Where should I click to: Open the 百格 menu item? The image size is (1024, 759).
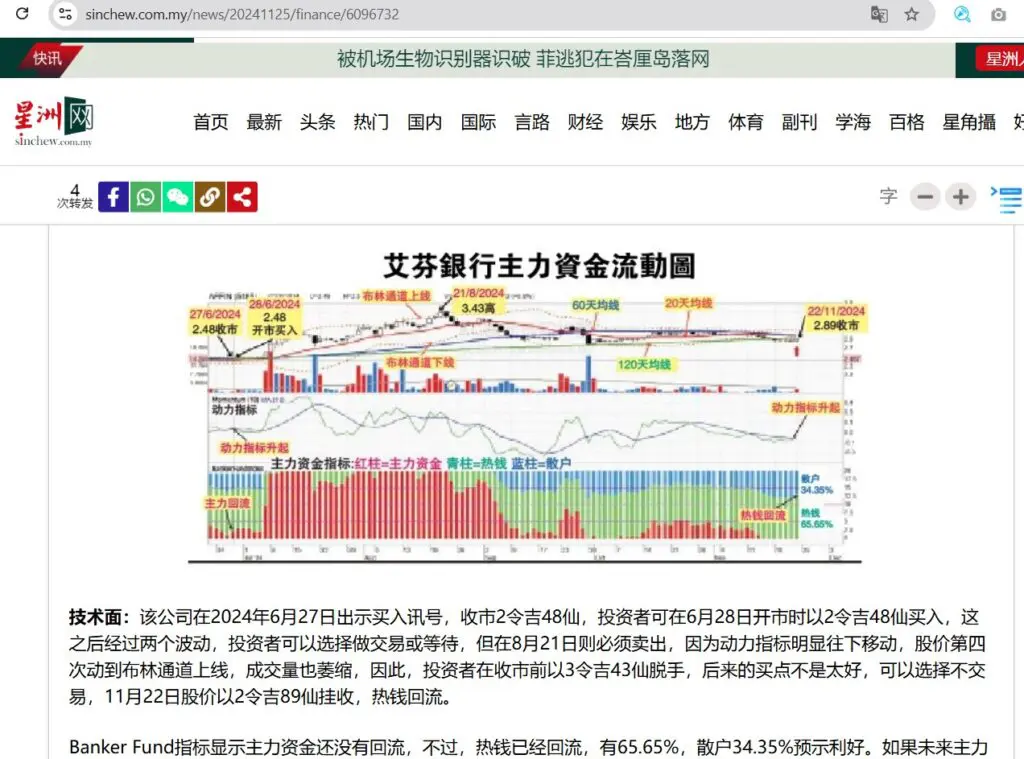906,121
